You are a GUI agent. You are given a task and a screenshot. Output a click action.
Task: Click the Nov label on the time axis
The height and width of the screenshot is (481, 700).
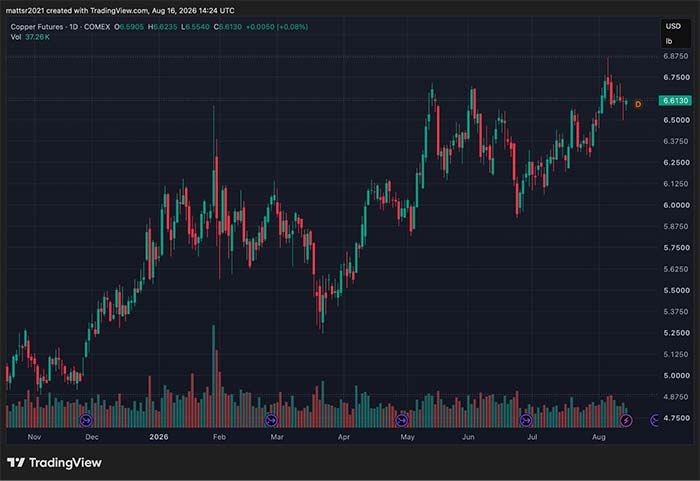(x=34, y=437)
